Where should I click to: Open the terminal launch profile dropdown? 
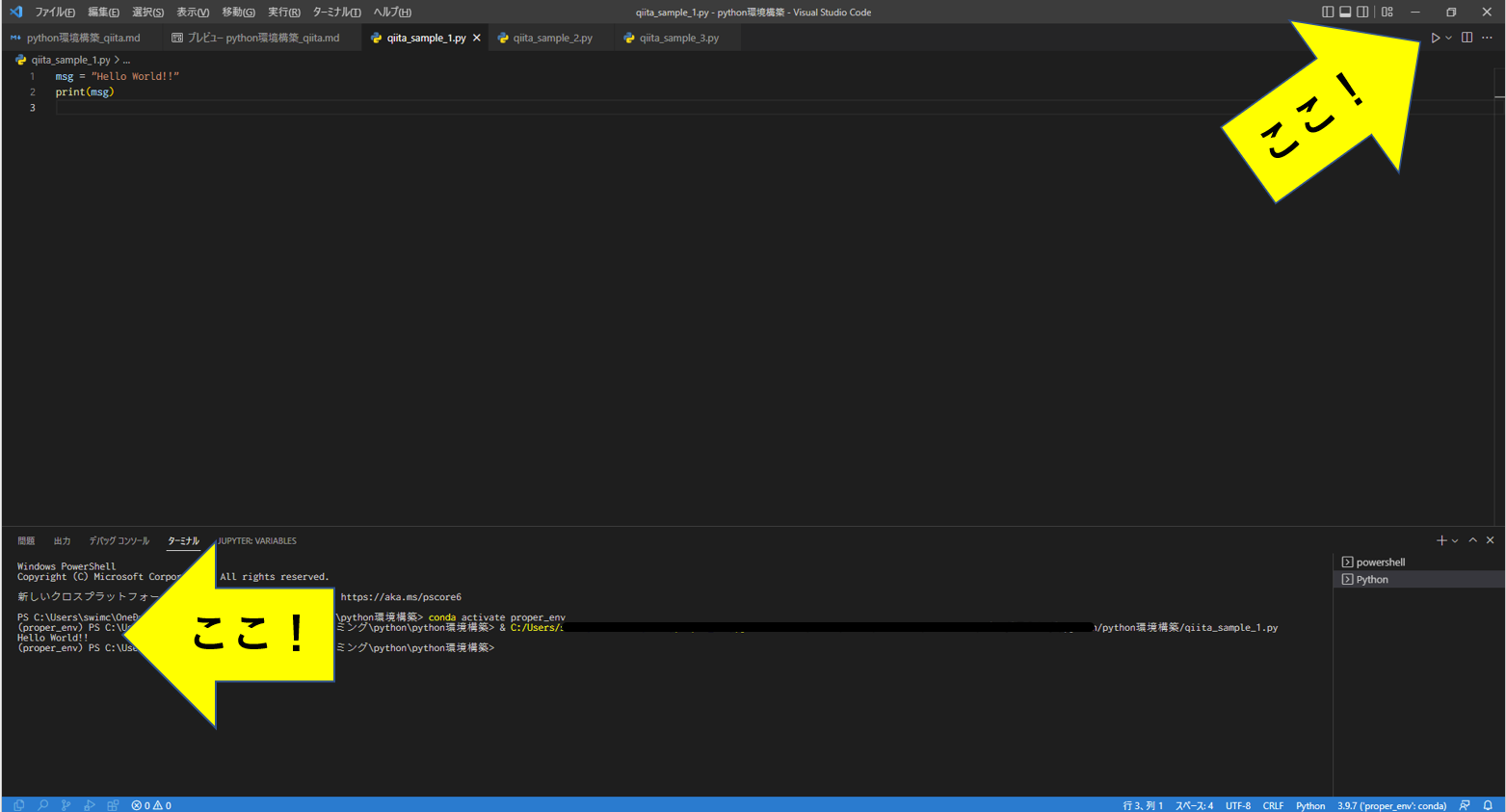1454,540
